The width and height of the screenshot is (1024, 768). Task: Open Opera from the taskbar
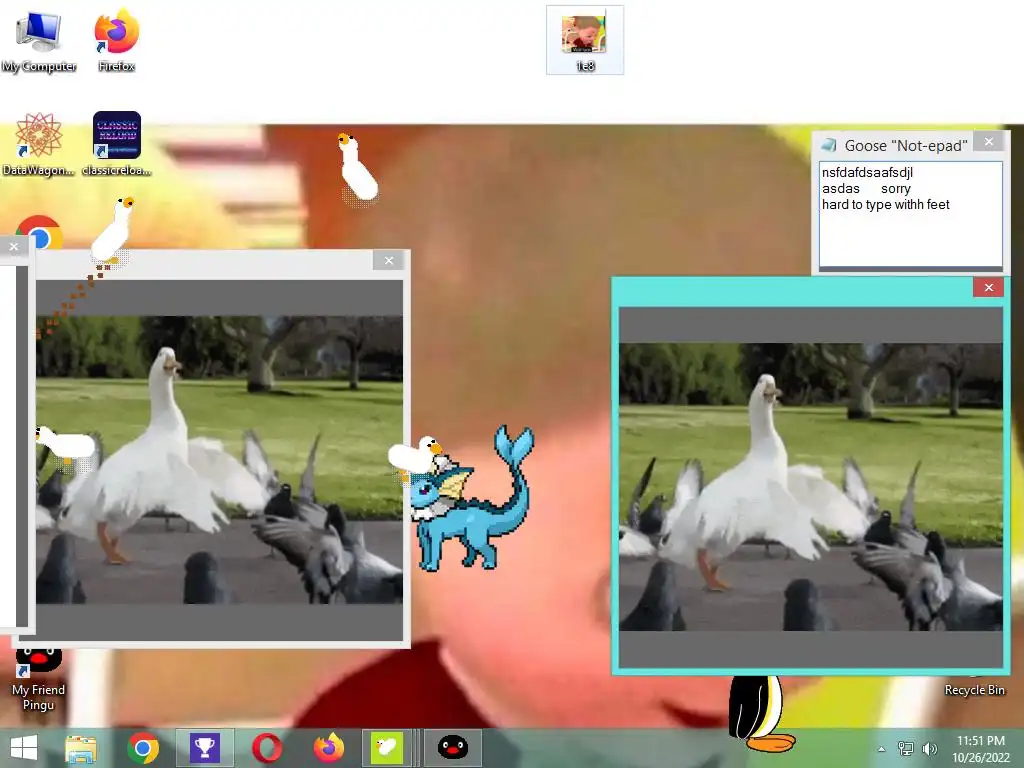pyautogui.click(x=267, y=748)
